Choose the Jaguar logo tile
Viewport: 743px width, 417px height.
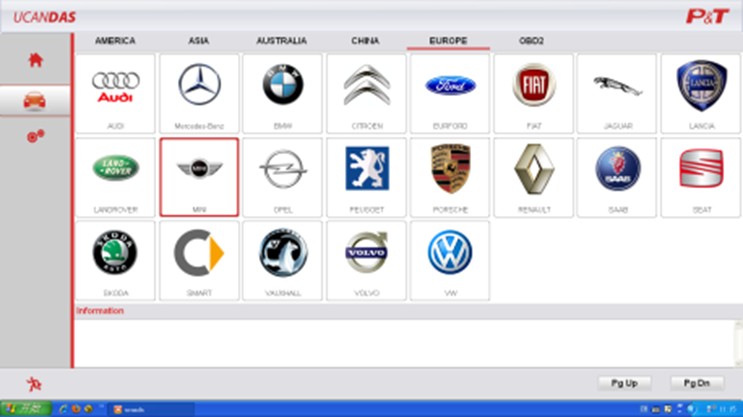[x=617, y=93]
